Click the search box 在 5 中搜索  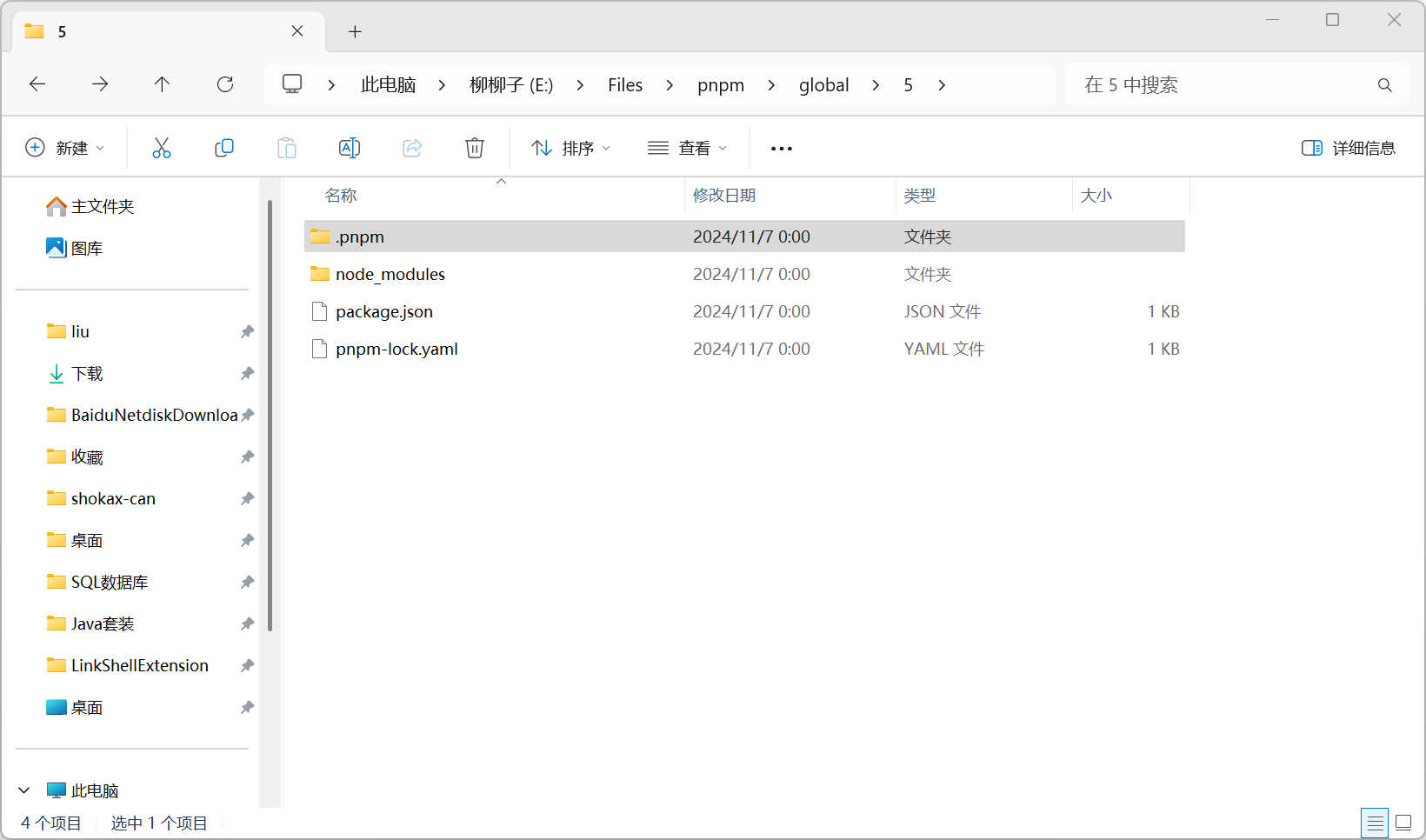(1226, 85)
